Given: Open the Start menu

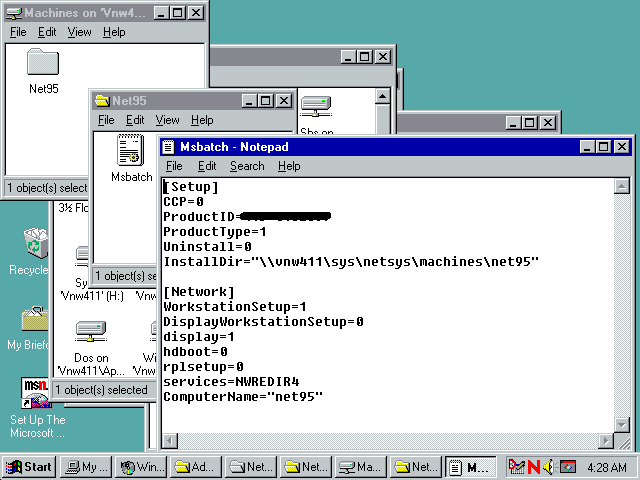Looking at the screenshot, I should (29, 467).
